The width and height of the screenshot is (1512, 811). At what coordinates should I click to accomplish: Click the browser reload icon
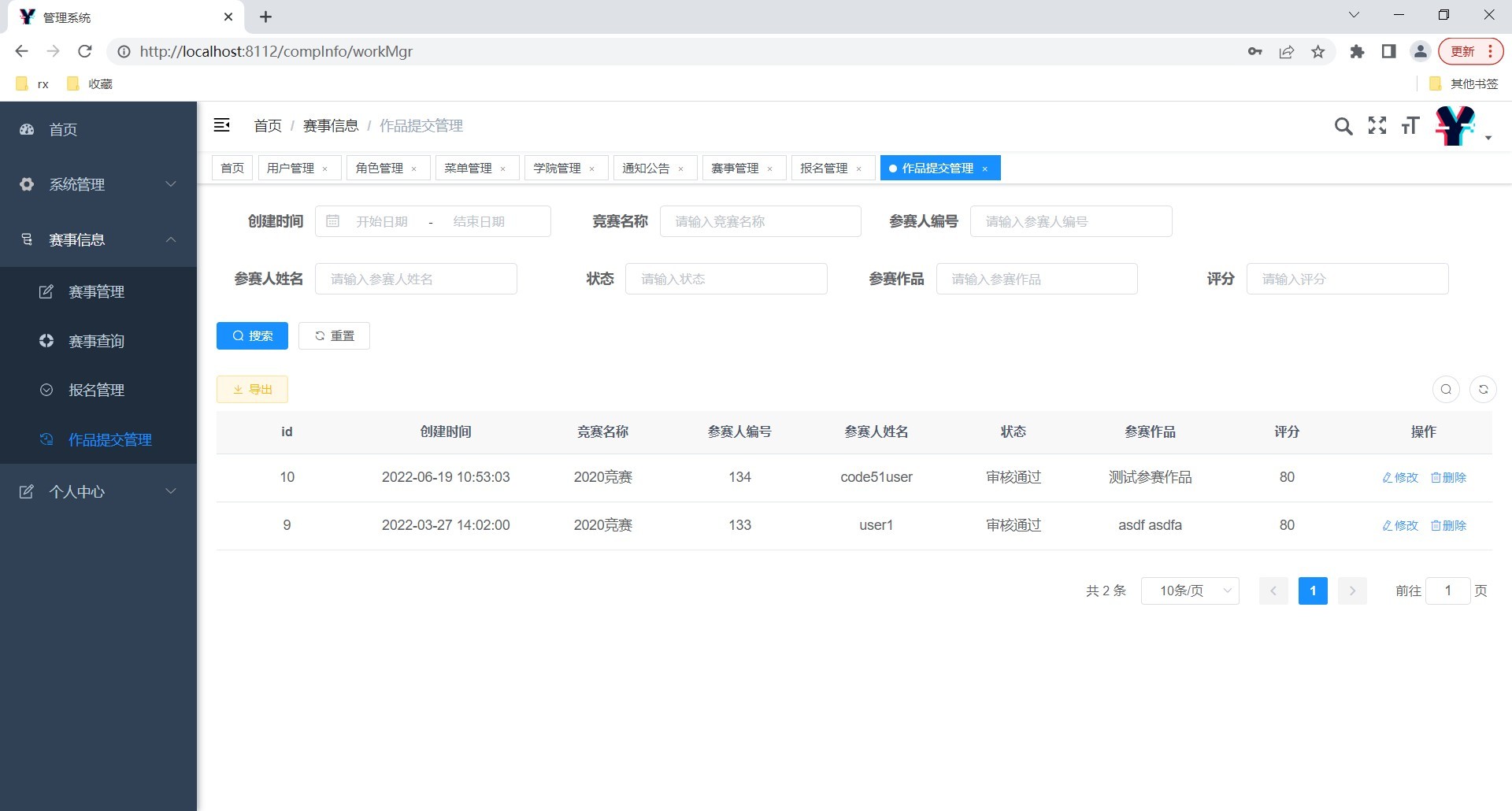click(85, 51)
